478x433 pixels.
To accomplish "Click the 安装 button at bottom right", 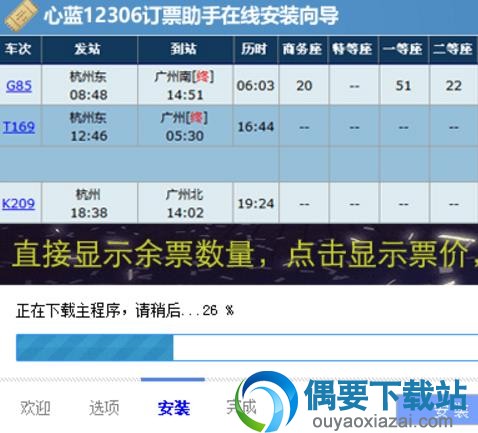I will (x=437, y=410).
